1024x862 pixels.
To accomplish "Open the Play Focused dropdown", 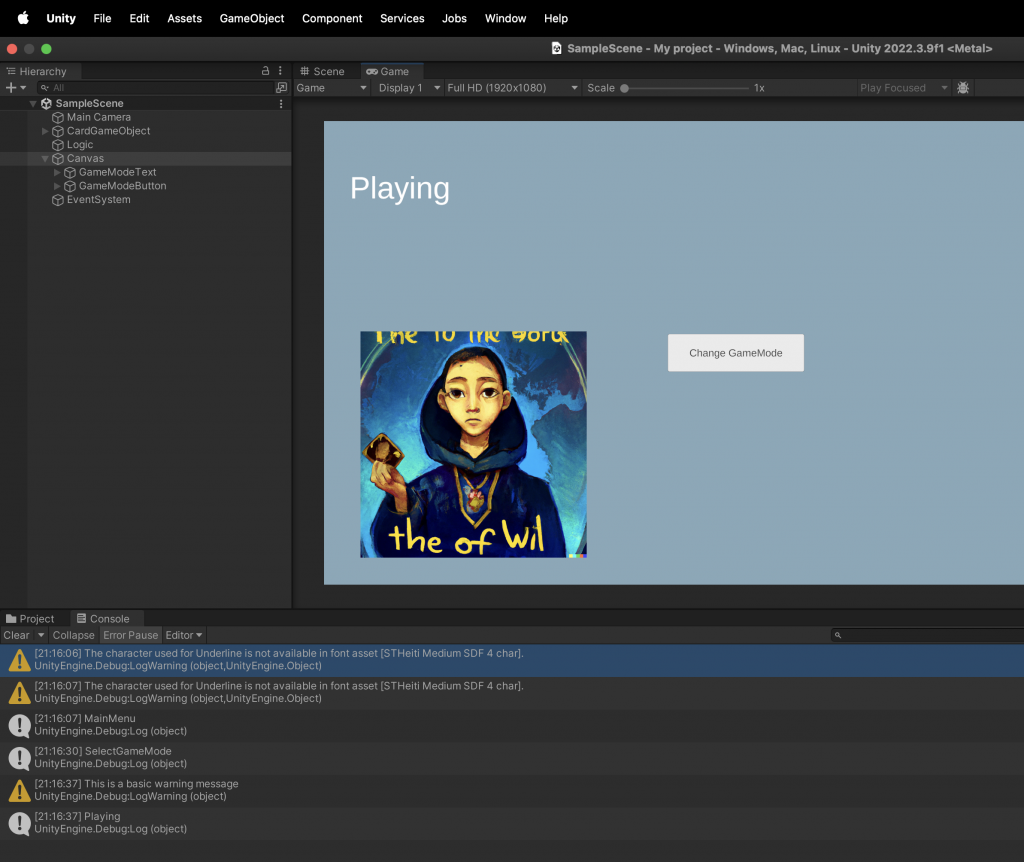I will 903,88.
